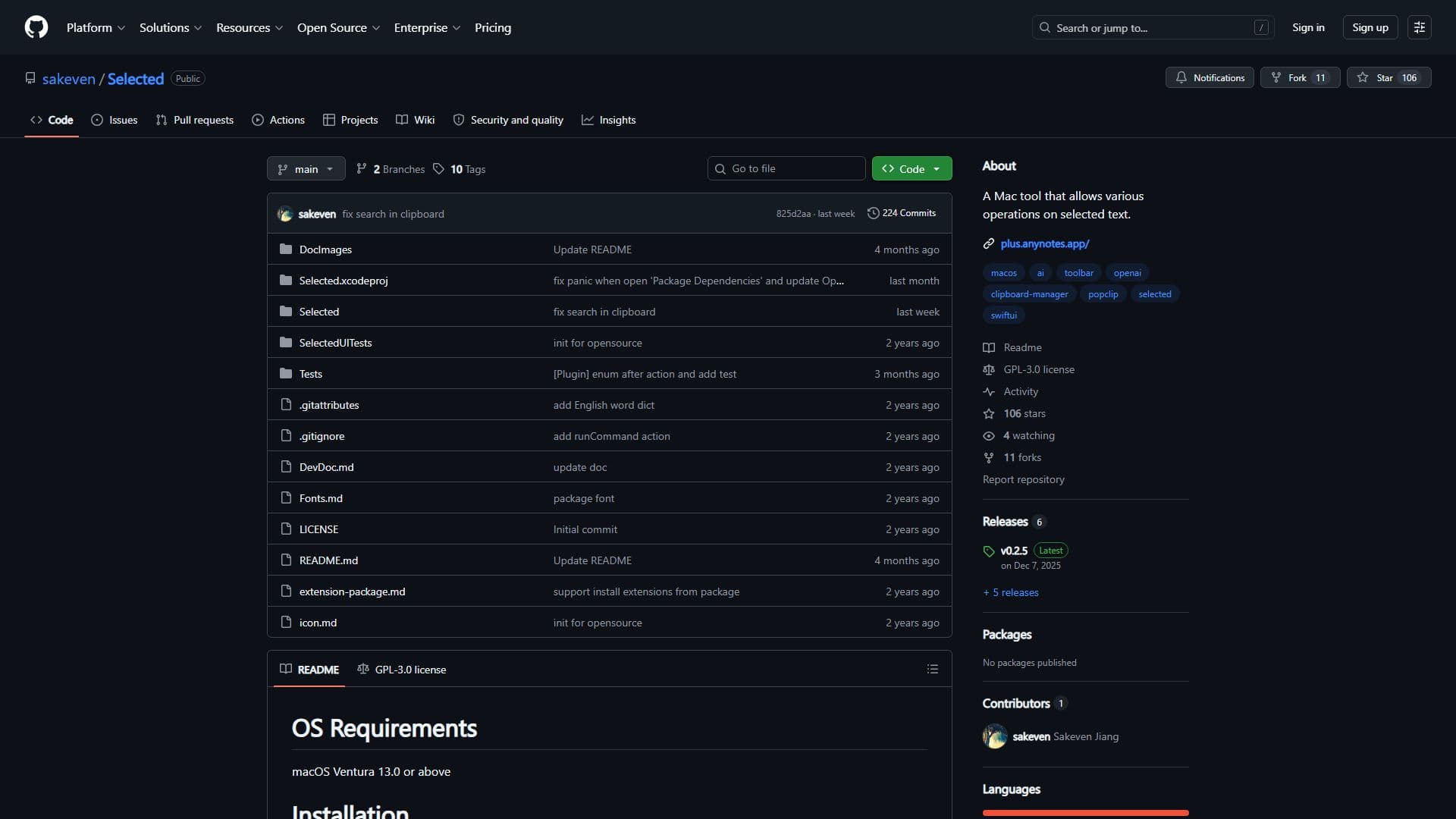1456x819 pixels.
Task: Click the Selected.xcodeproj folder icon
Action: (x=286, y=281)
